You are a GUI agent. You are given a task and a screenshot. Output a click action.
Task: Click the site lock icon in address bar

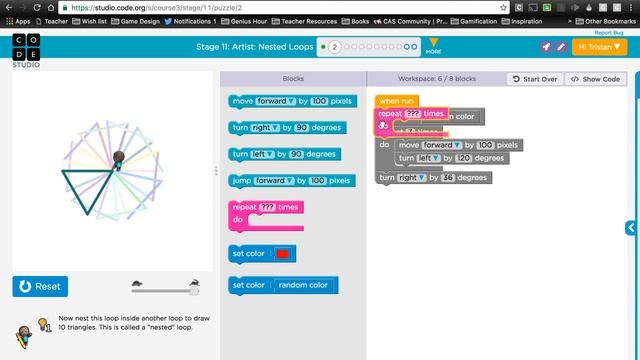(65, 7)
